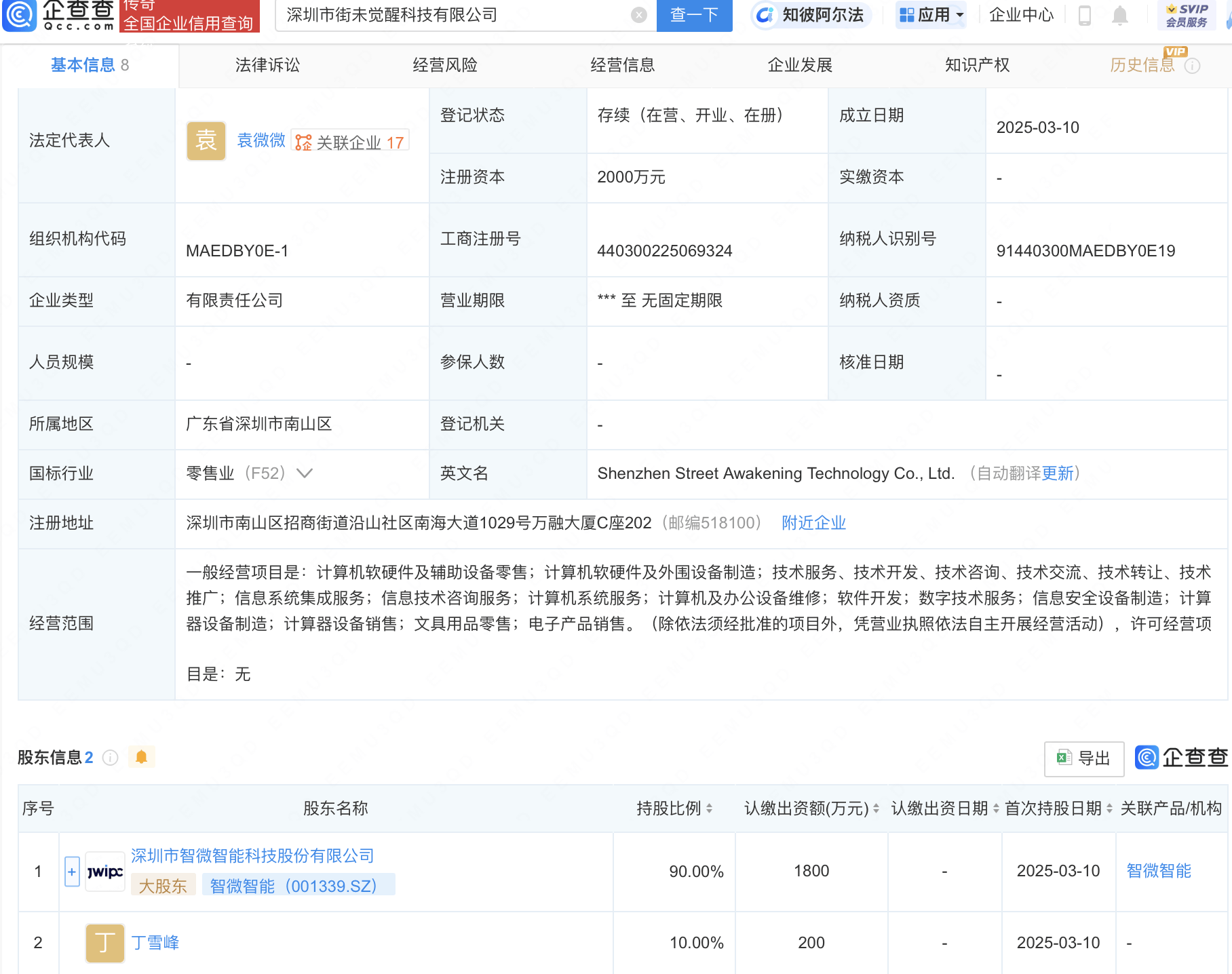Click taxpayer ID 91440300MAEDBY0E19
The image size is (1232, 974).
1085,251
